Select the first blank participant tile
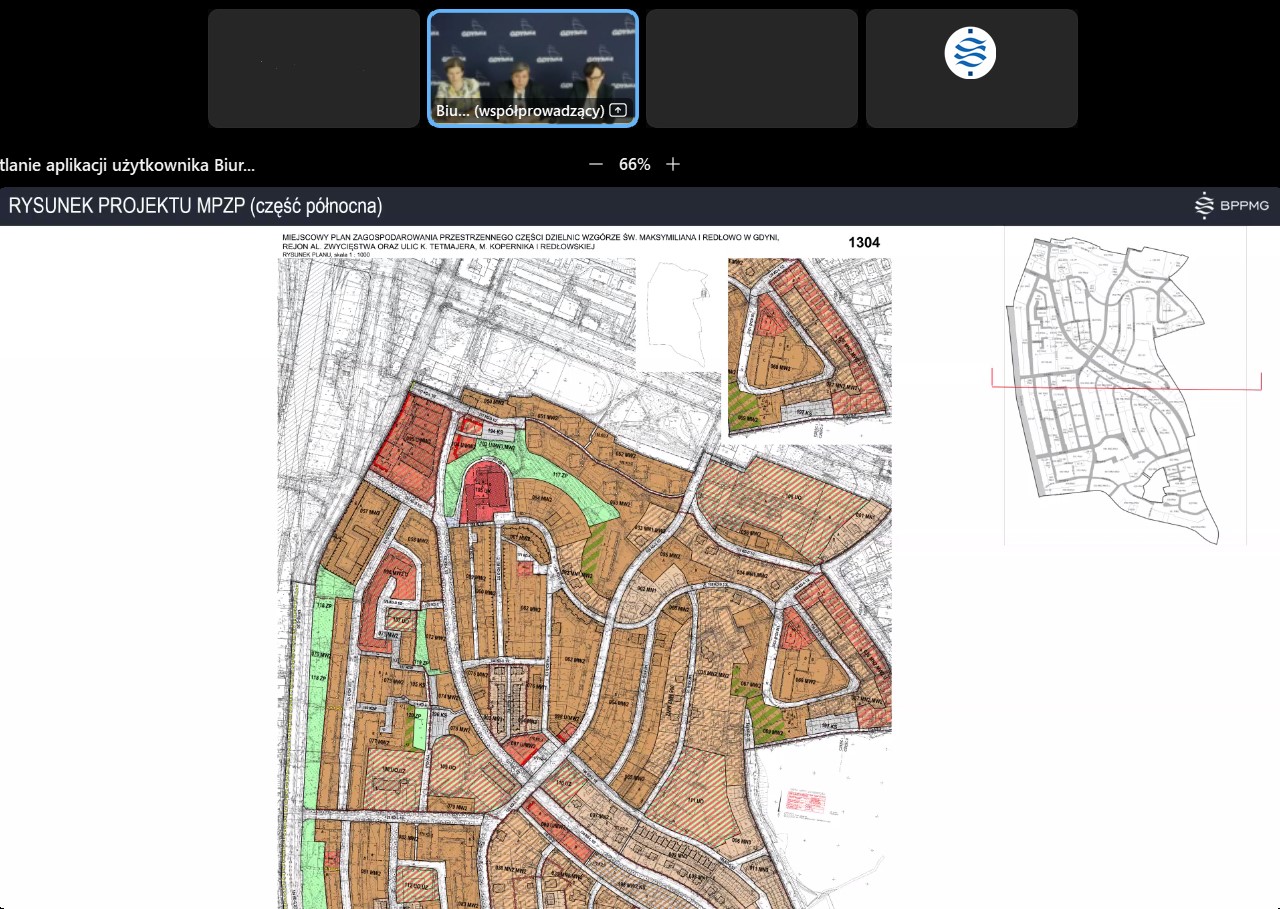1280x909 pixels. click(x=314, y=68)
